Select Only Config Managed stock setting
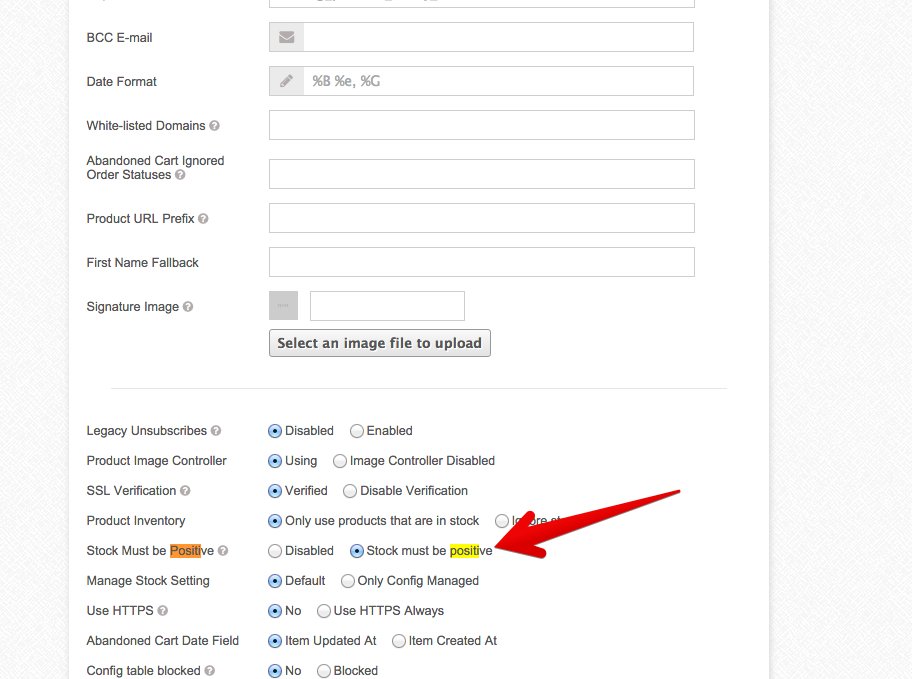 tap(348, 581)
